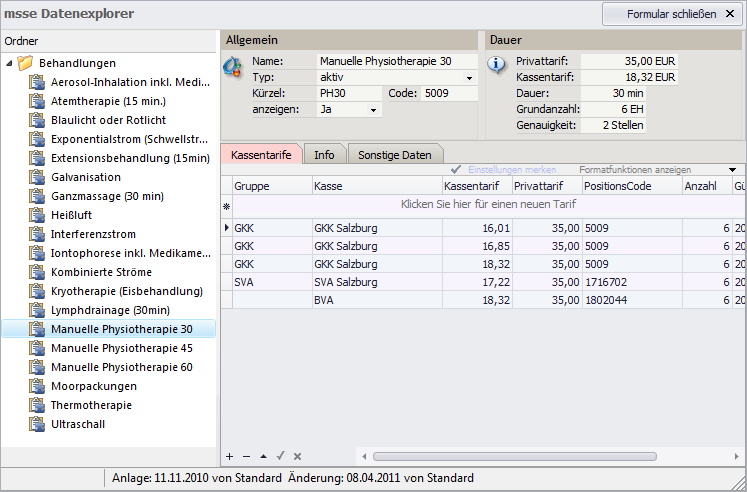
Task: Remove the tariff row with the minus icon
Action: pyautogui.click(x=246, y=456)
